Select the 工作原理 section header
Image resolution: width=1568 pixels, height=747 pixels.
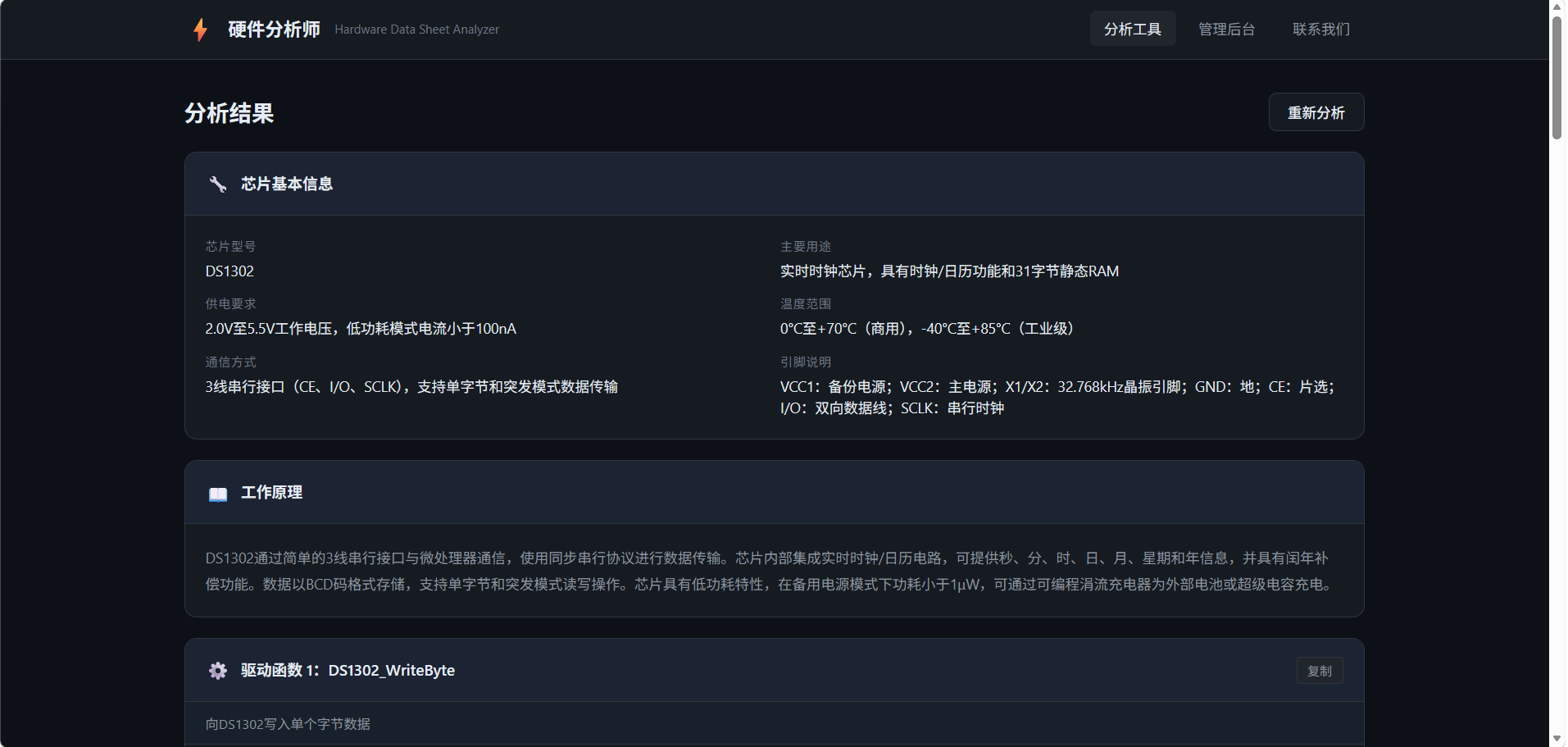click(271, 492)
